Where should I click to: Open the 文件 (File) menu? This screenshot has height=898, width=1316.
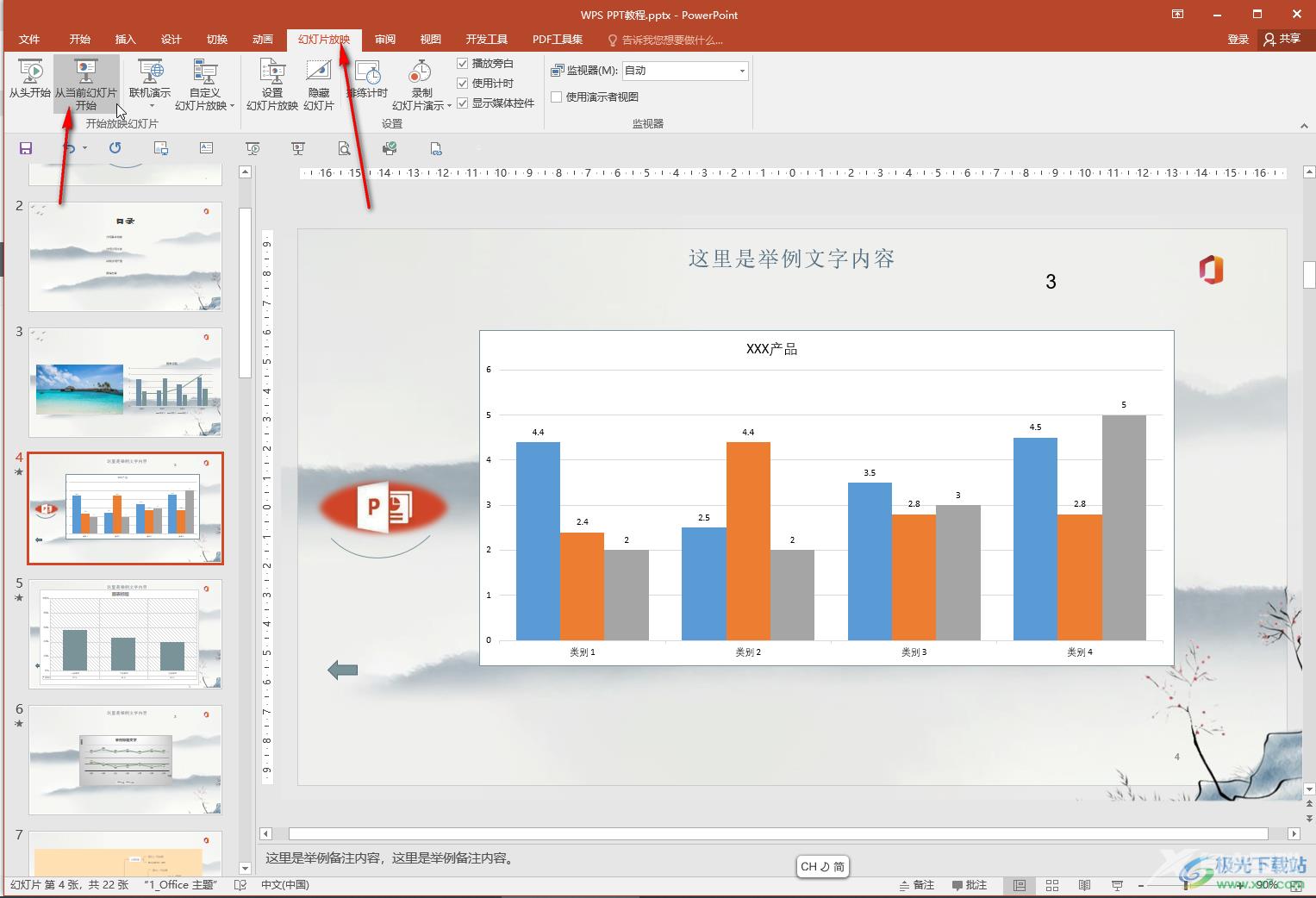pyautogui.click(x=29, y=40)
